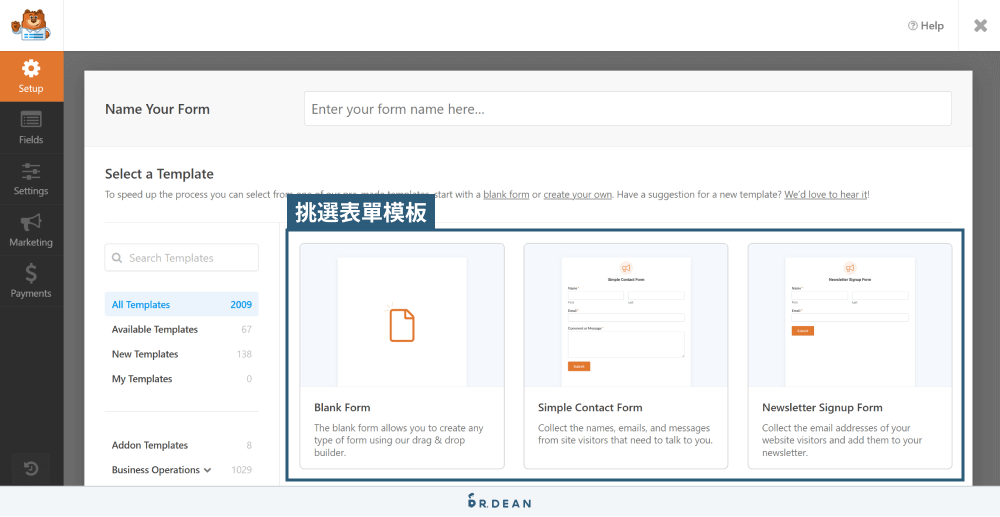The height and width of the screenshot is (517, 1000).
Task: Open the Payments dollar panel
Action: pyautogui.click(x=31, y=281)
